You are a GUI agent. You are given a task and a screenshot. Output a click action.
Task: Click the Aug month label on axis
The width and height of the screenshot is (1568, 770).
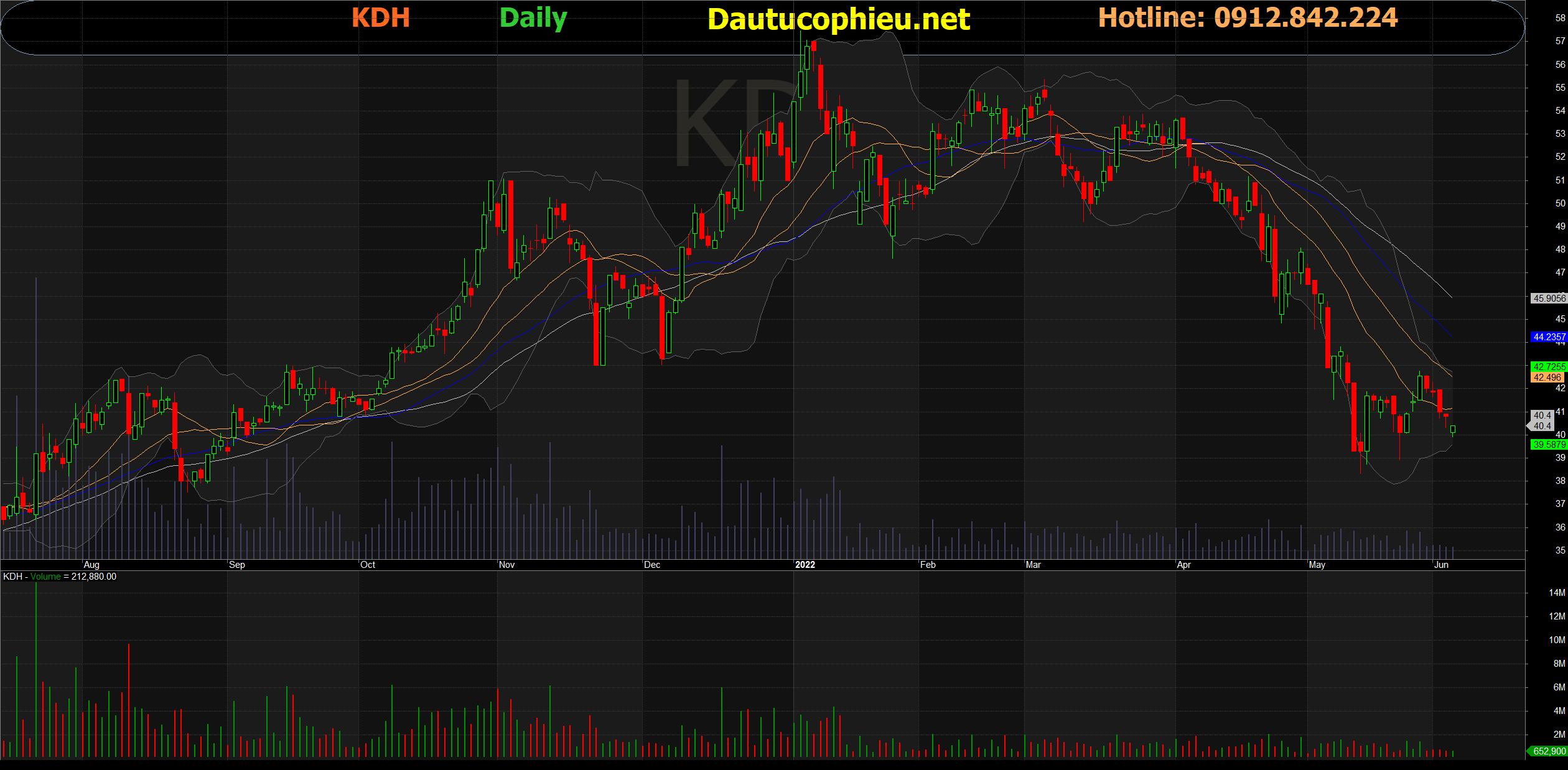click(x=91, y=565)
